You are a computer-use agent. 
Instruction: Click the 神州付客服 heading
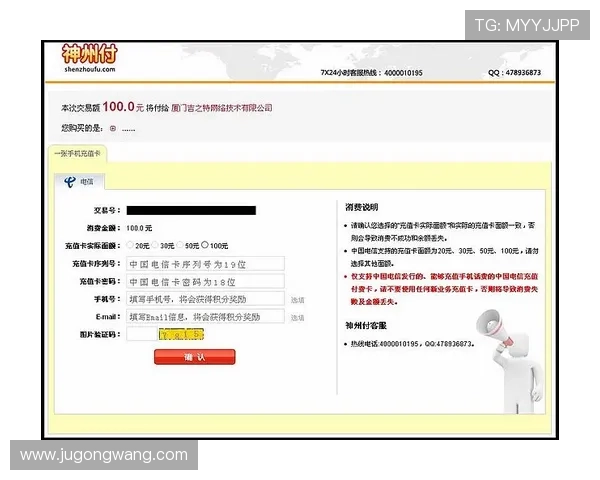(x=366, y=325)
